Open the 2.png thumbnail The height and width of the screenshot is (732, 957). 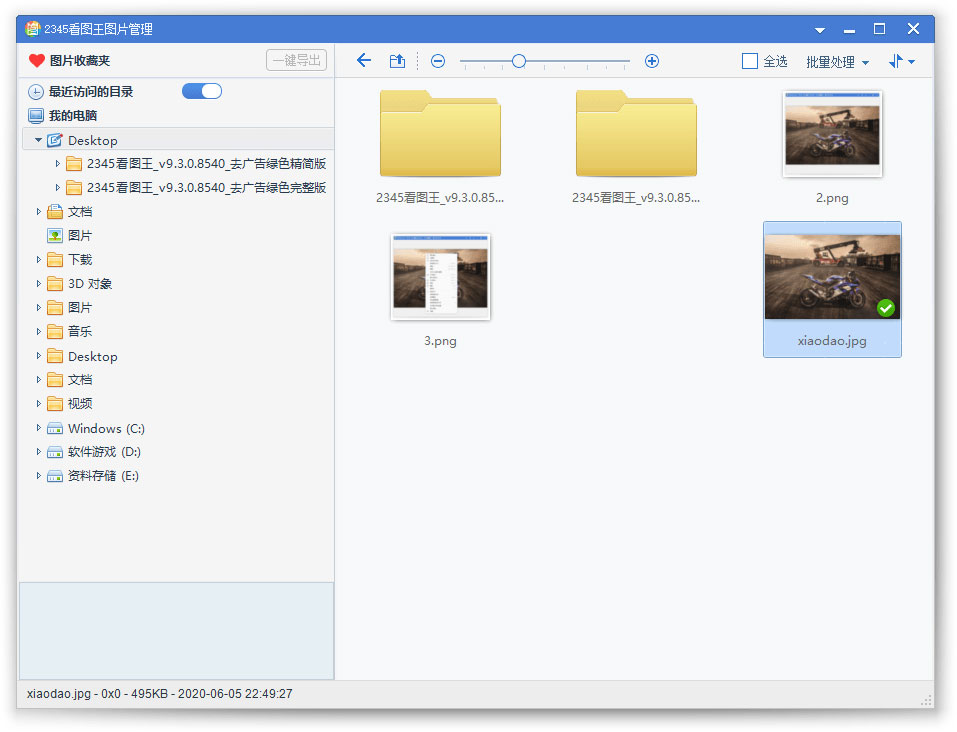(832, 132)
